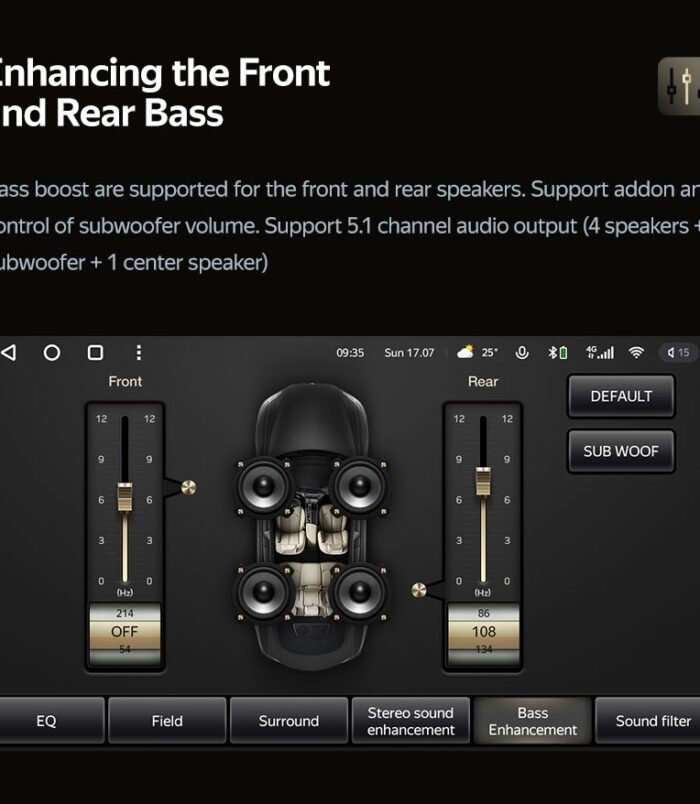Toggle the front bass golden knob
The width and height of the screenshot is (700, 804).
pos(188,487)
